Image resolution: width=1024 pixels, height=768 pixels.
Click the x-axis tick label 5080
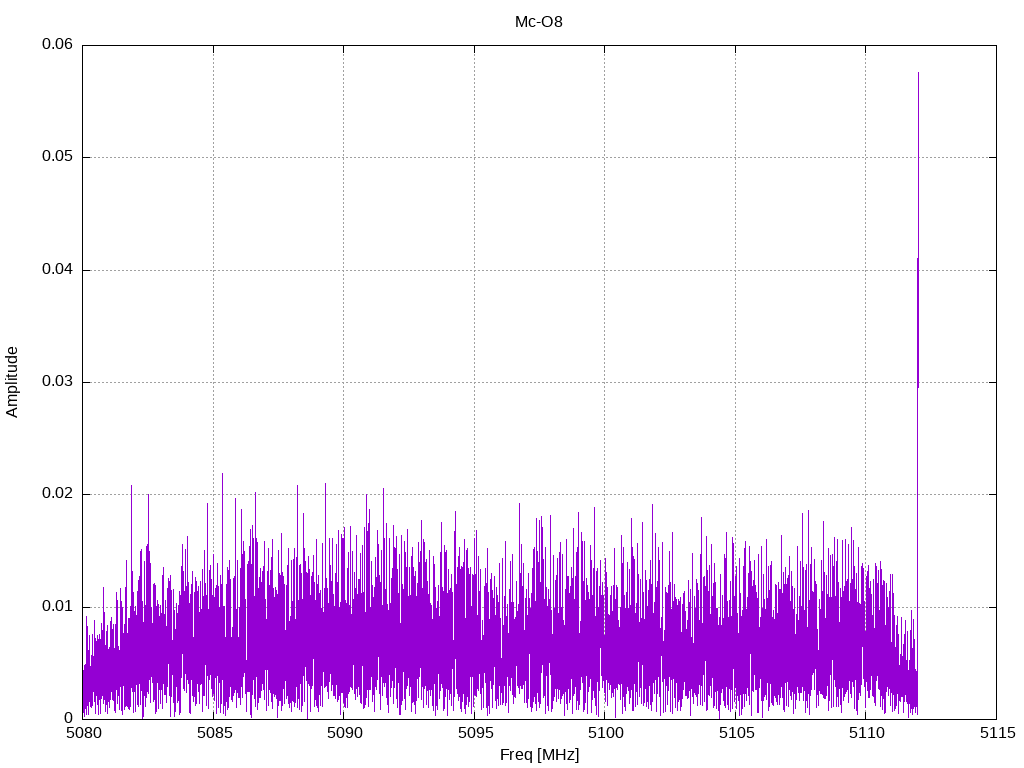point(84,733)
